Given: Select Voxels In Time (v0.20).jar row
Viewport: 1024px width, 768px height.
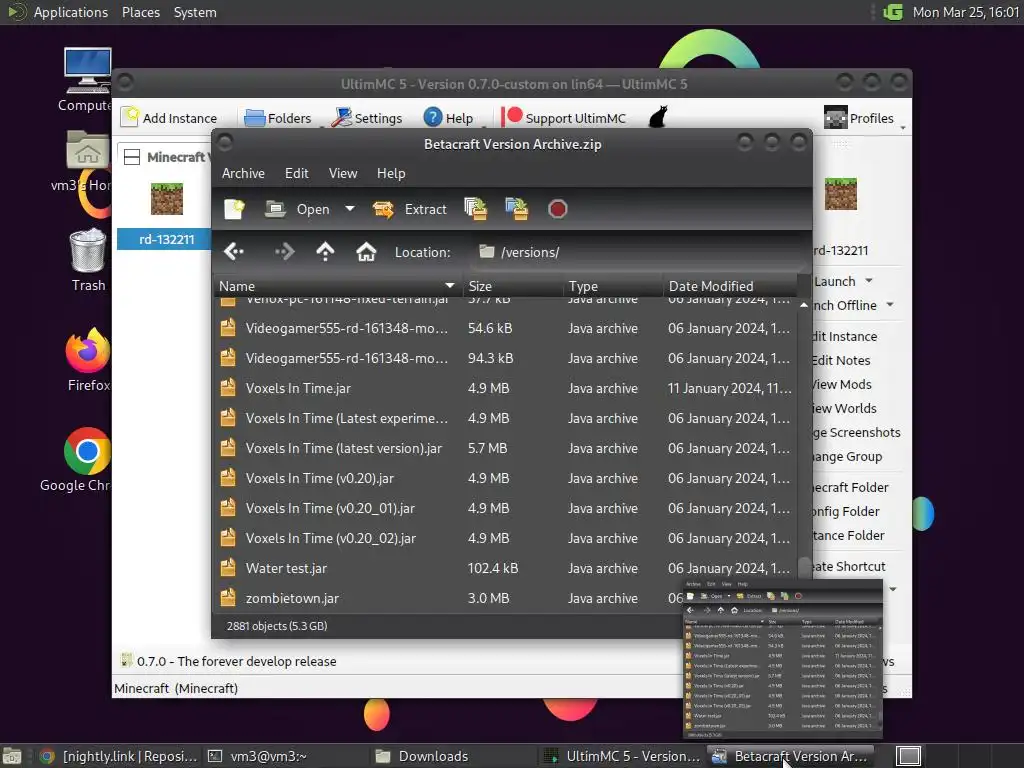Looking at the screenshot, I should coord(506,478).
